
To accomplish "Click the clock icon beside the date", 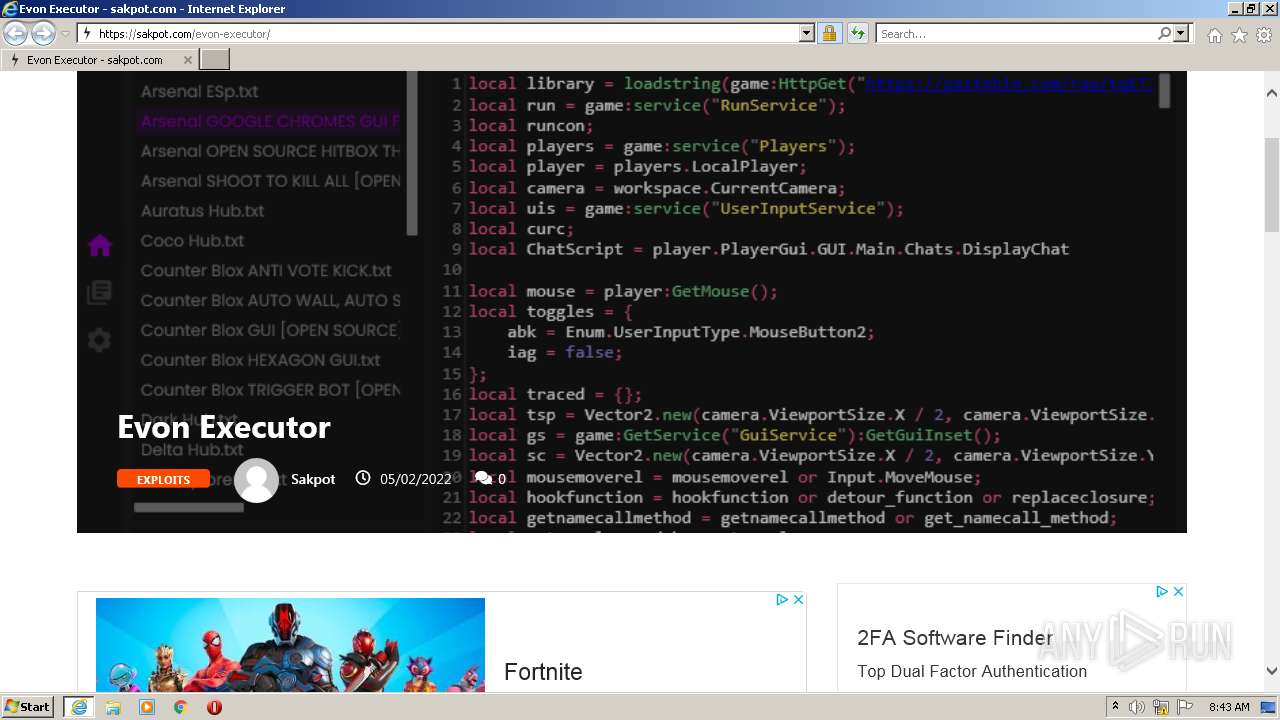I will click(x=363, y=478).
